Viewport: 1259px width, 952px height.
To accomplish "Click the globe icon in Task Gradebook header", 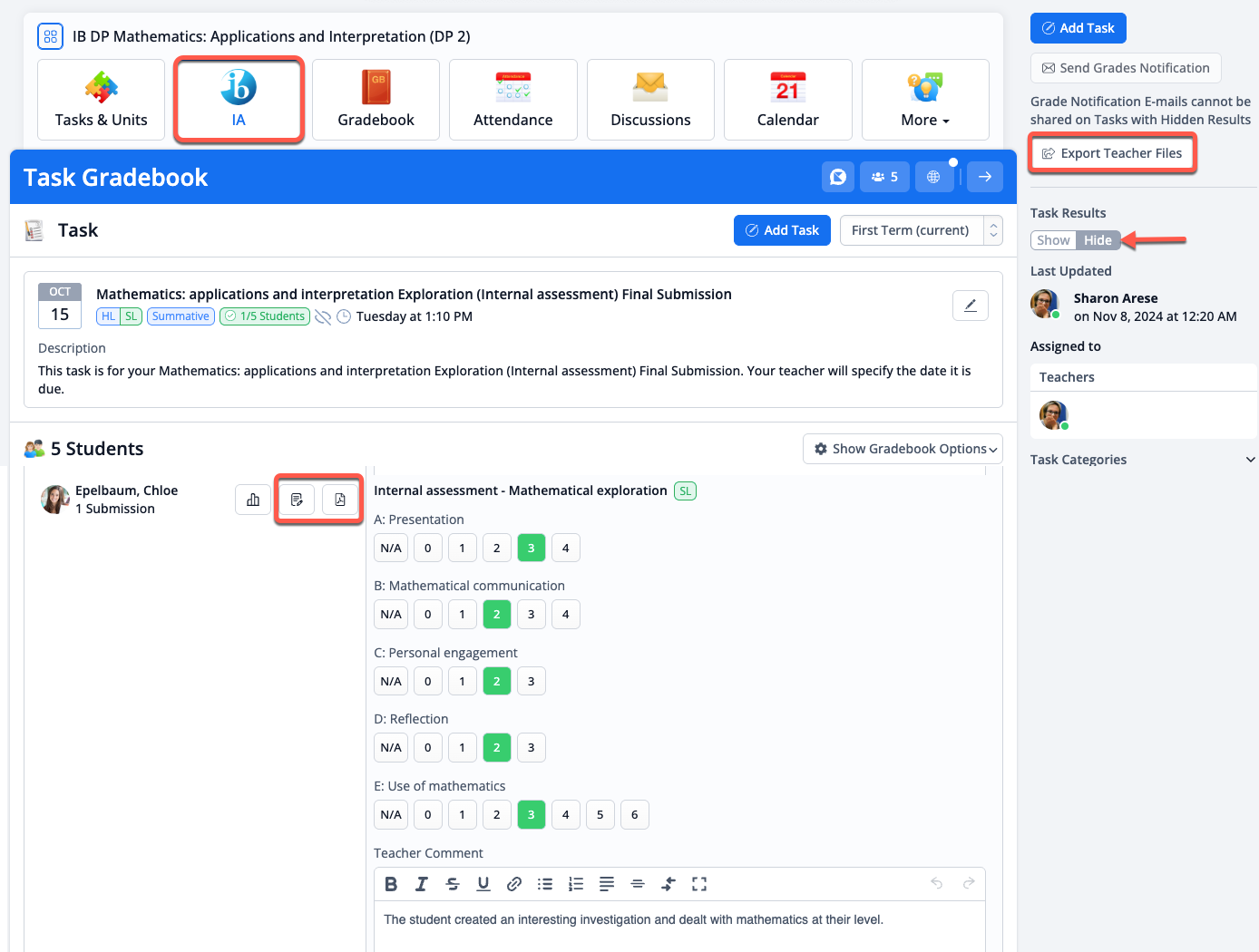I will (933, 177).
